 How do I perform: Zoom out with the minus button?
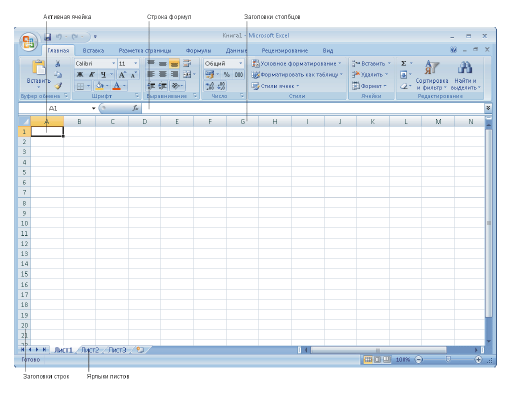[x=419, y=359]
